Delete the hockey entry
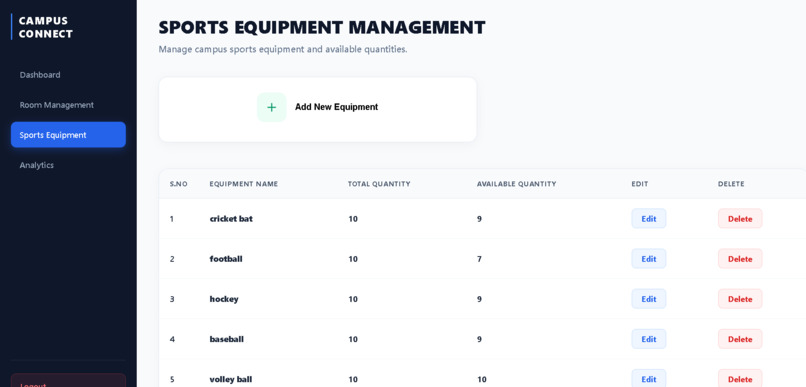This screenshot has height=387, width=806. click(740, 299)
